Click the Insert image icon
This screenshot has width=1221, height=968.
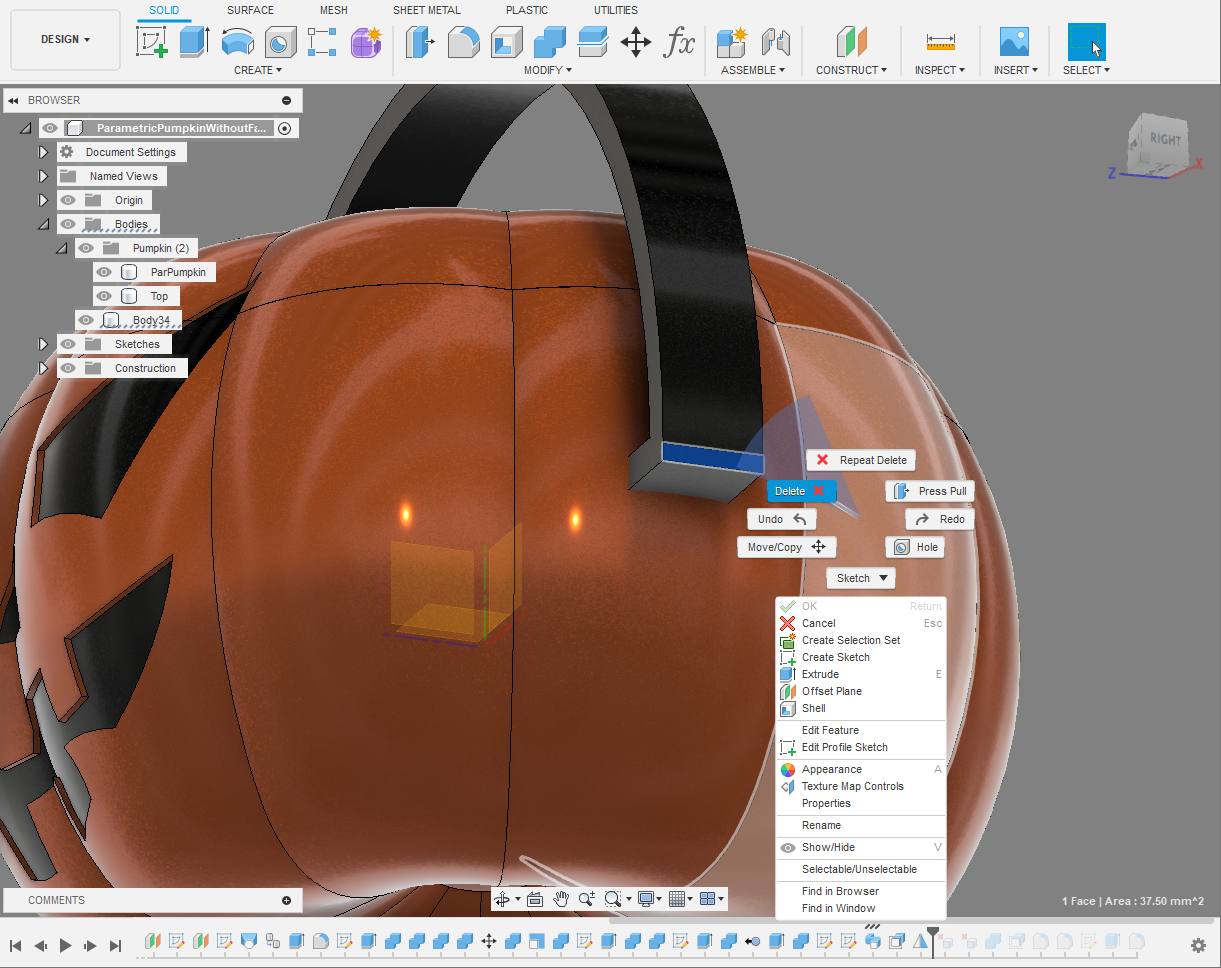click(x=1014, y=42)
